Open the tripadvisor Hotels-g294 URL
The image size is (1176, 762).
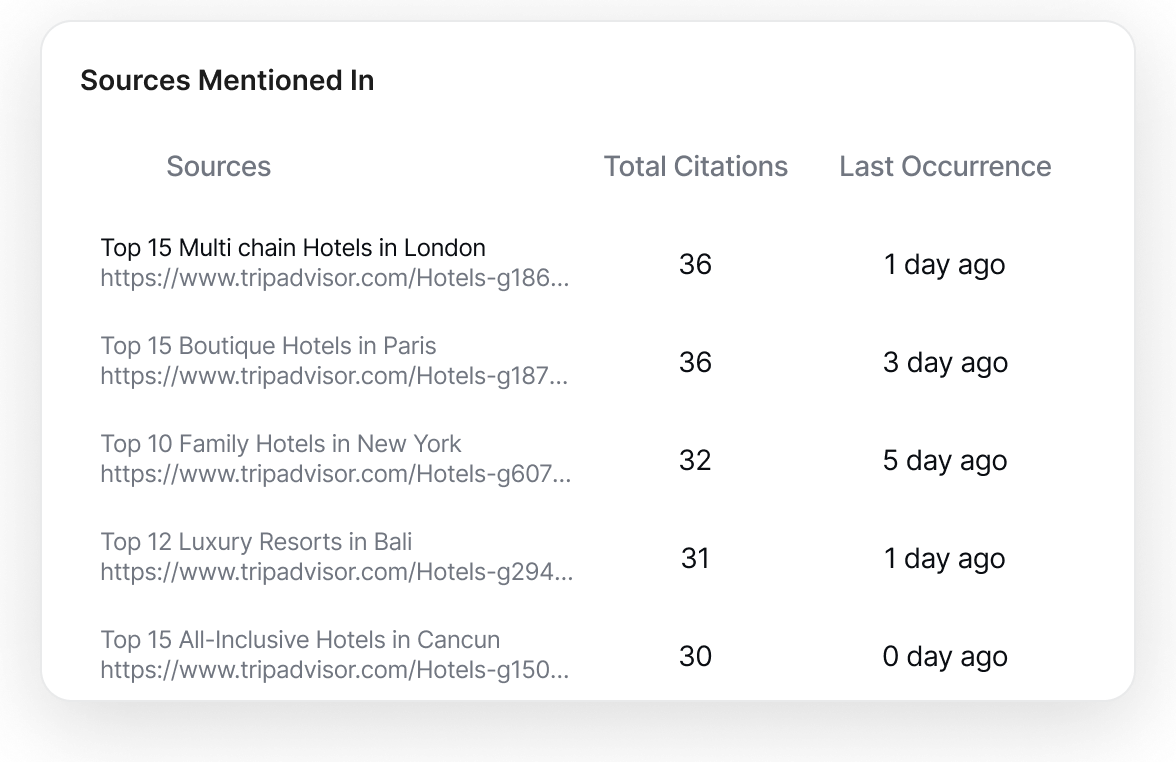click(x=336, y=572)
